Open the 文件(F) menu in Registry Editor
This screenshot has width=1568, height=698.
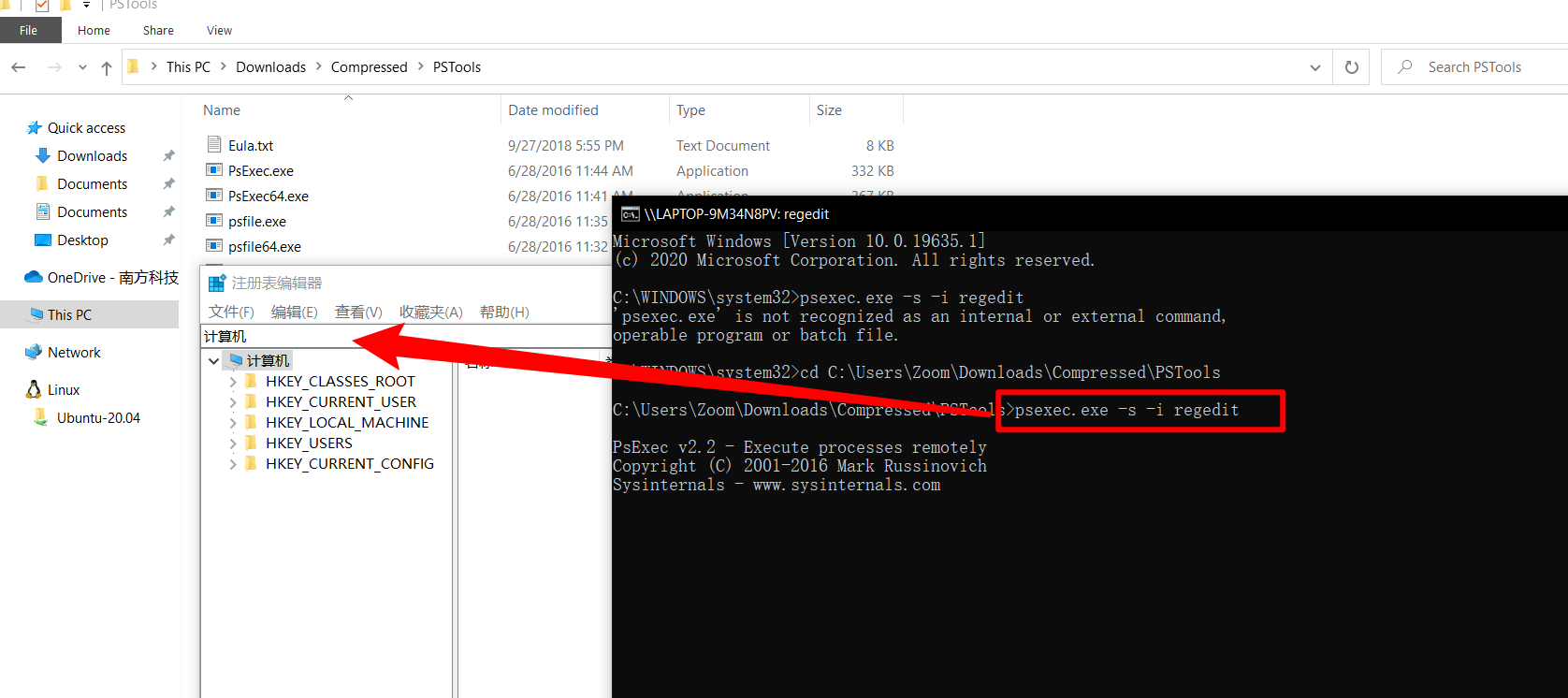coord(231,312)
